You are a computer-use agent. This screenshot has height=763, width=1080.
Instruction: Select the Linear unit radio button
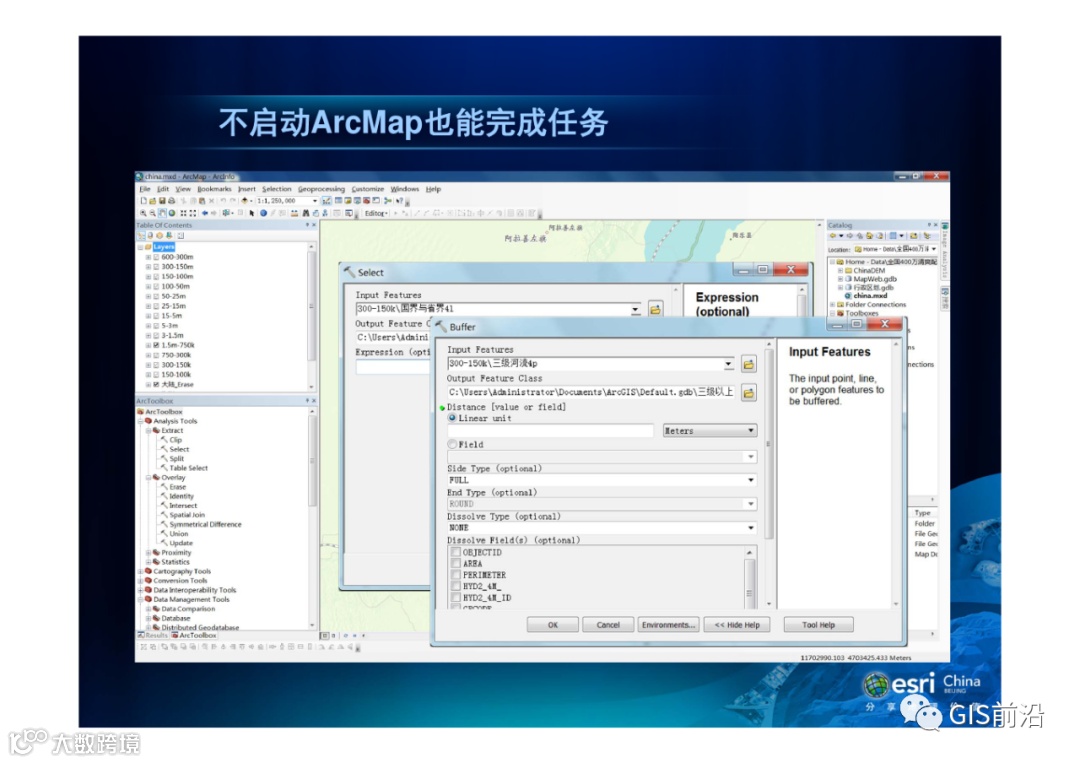(x=453, y=418)
